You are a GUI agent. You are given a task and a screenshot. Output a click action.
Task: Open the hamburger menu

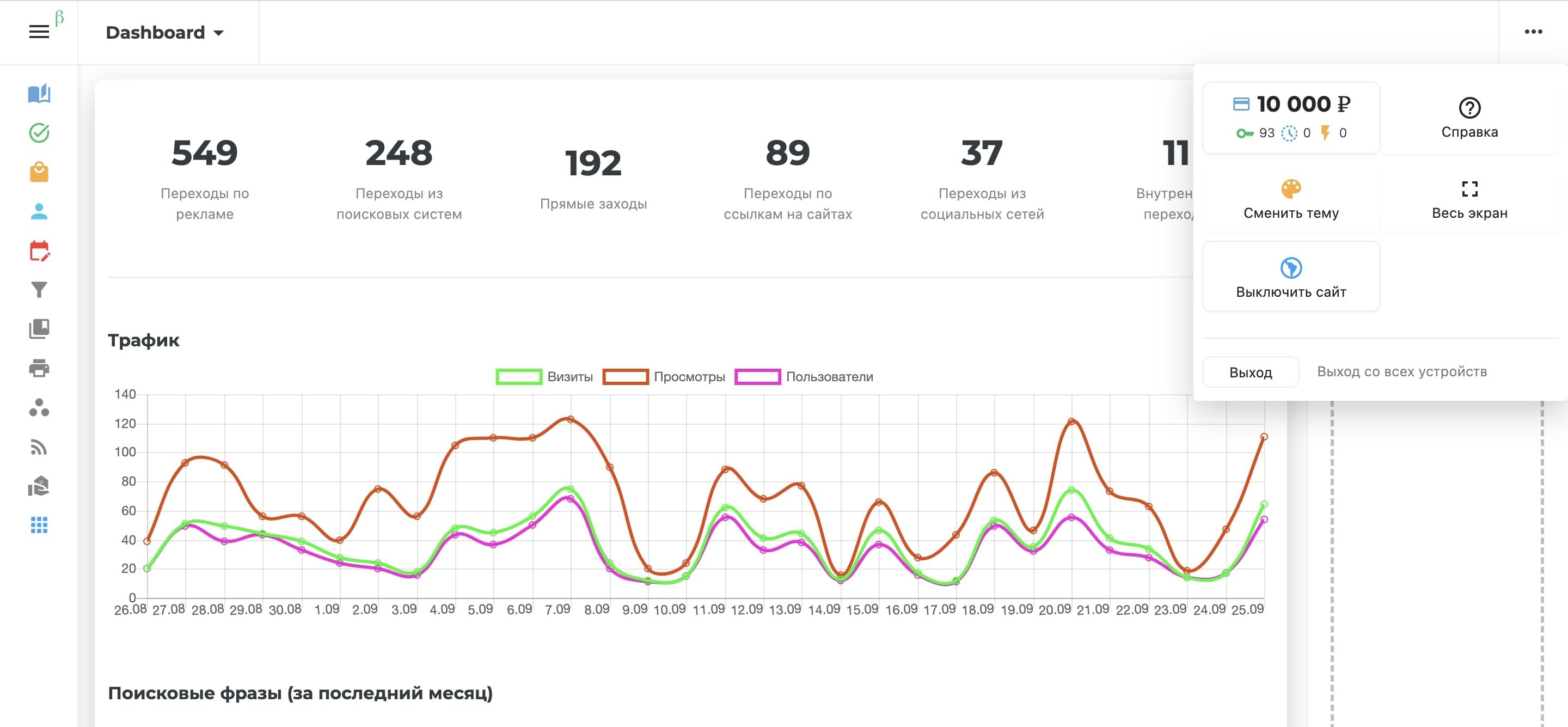(39, 32)
